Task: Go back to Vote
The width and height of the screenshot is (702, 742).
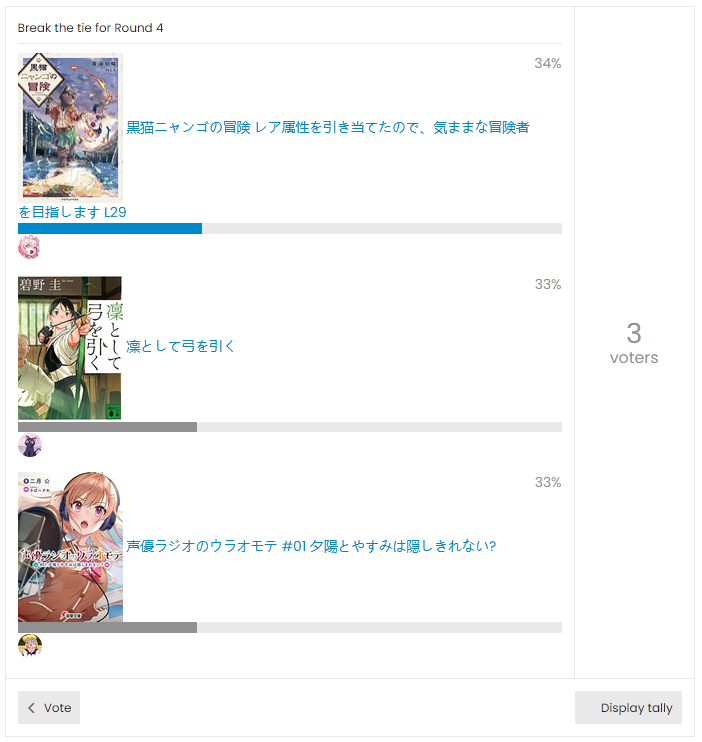Action: (x=49, y=708)
